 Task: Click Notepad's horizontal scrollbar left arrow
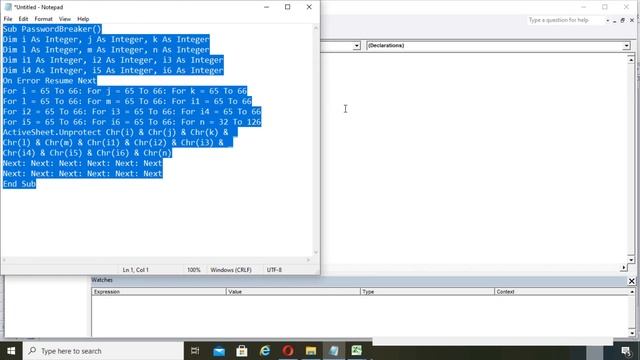[4, 260]
